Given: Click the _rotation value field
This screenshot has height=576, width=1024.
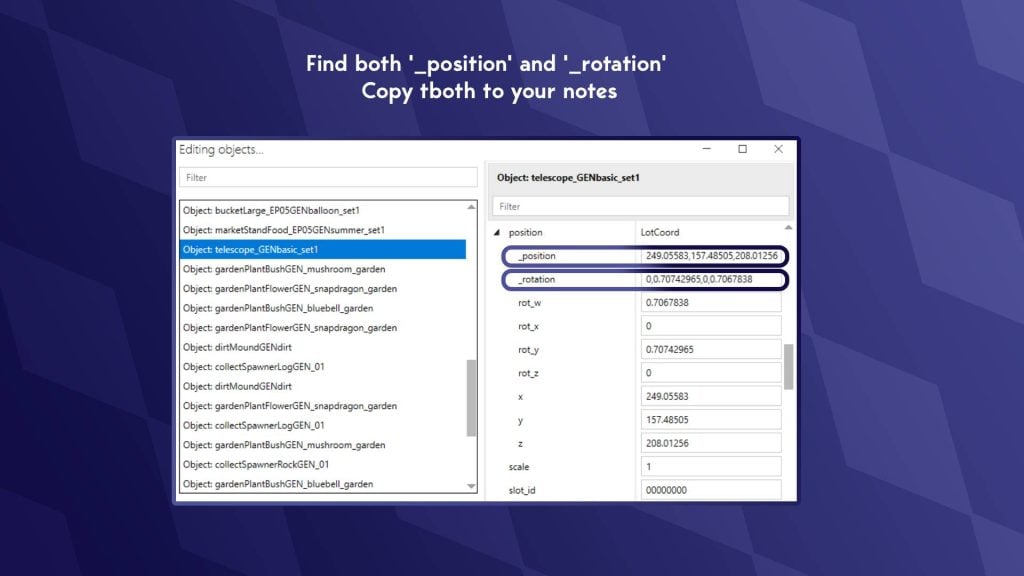Looking at the screenshot, I should coord(711,280).
